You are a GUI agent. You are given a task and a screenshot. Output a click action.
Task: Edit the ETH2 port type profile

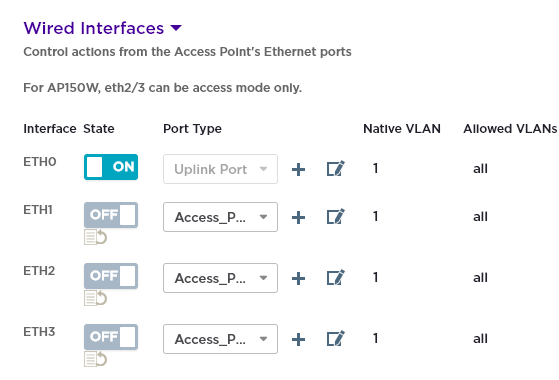335,278
